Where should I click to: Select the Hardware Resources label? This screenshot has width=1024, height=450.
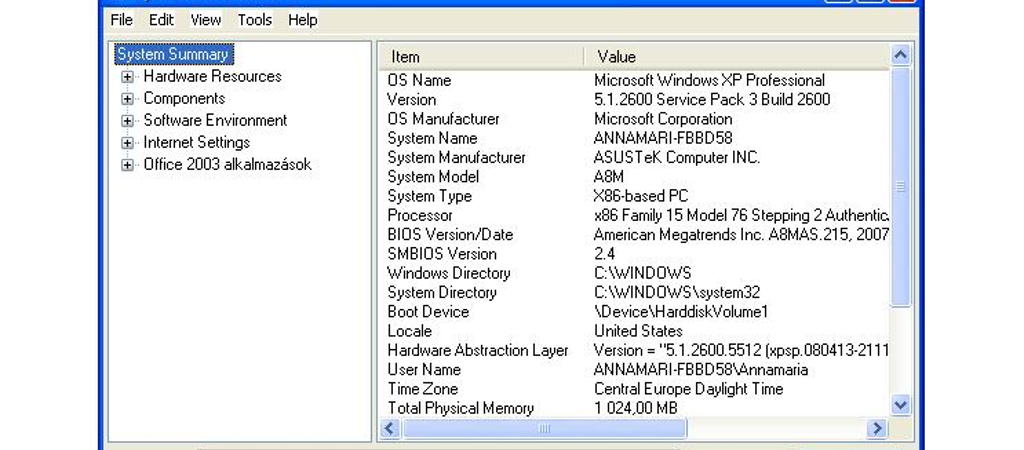[x=212, y=76]
